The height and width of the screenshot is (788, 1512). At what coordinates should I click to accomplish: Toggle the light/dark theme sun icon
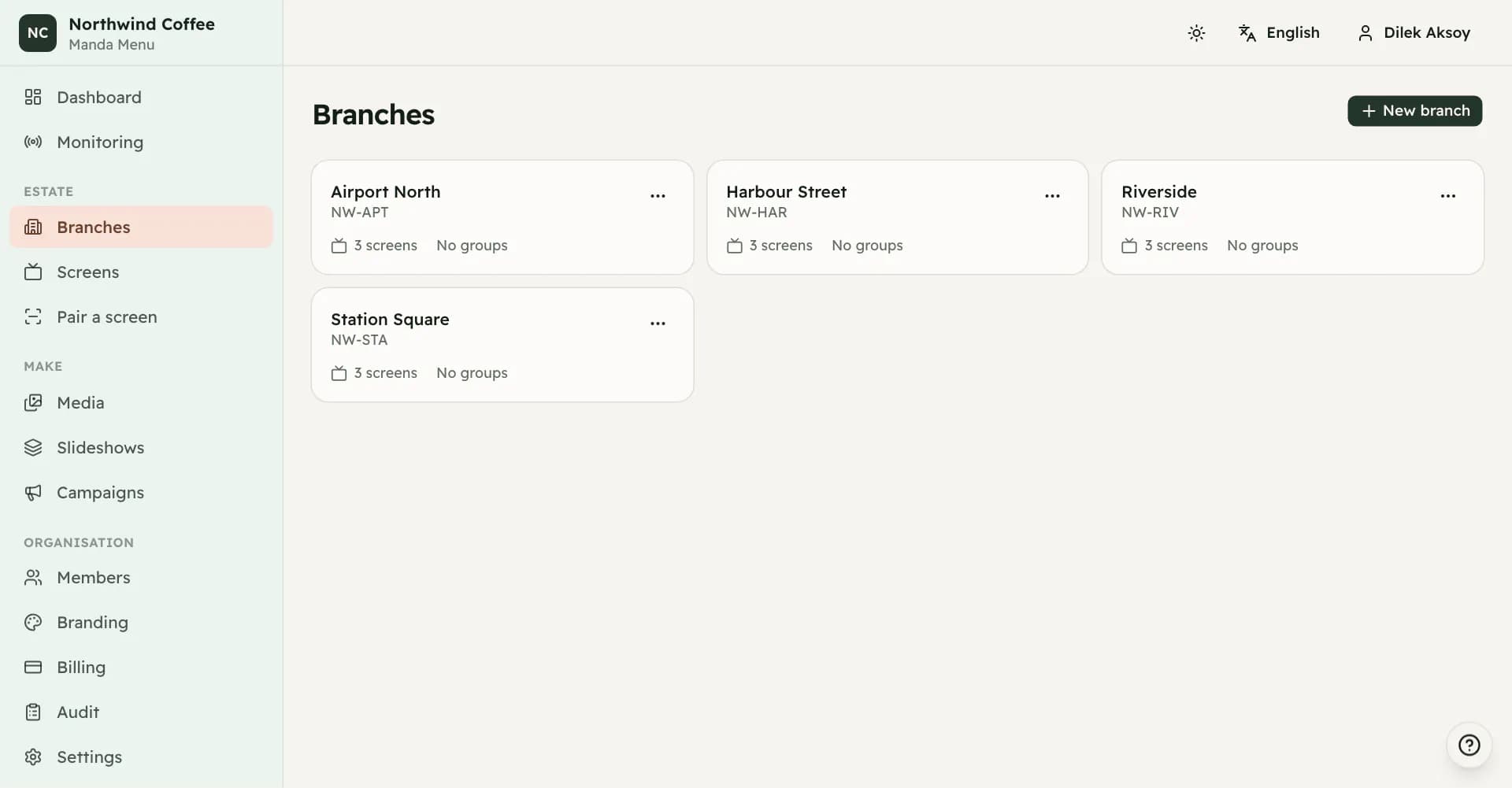click(1196, 33)
